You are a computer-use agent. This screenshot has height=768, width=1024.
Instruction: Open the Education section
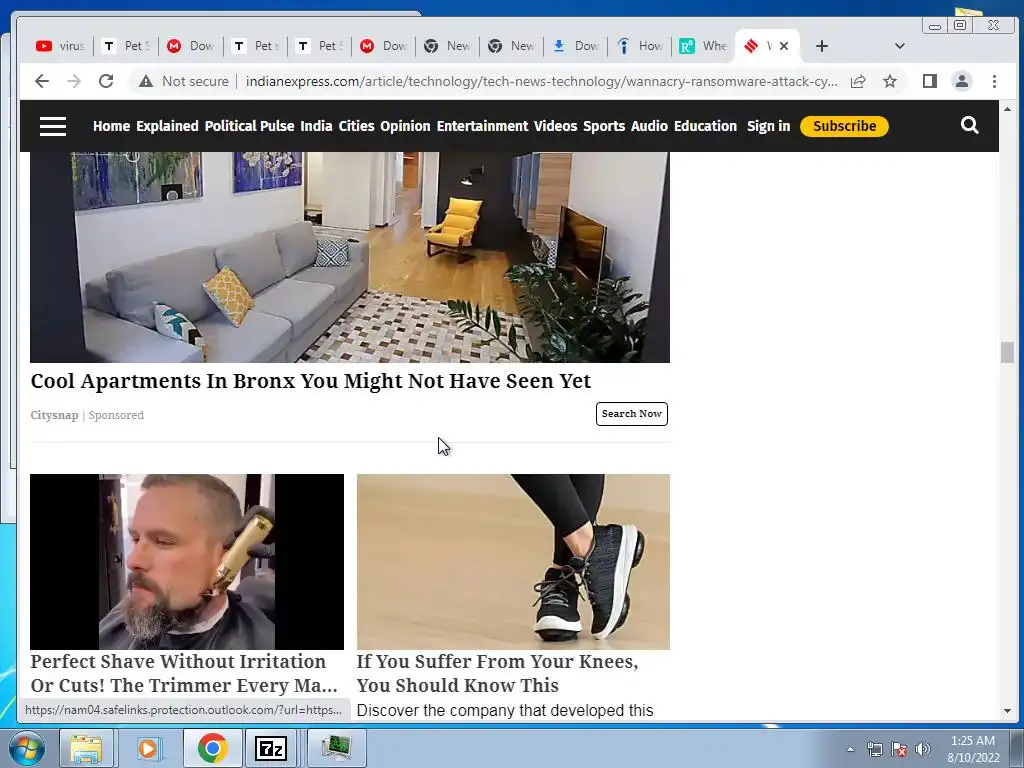tap(705, 126)
